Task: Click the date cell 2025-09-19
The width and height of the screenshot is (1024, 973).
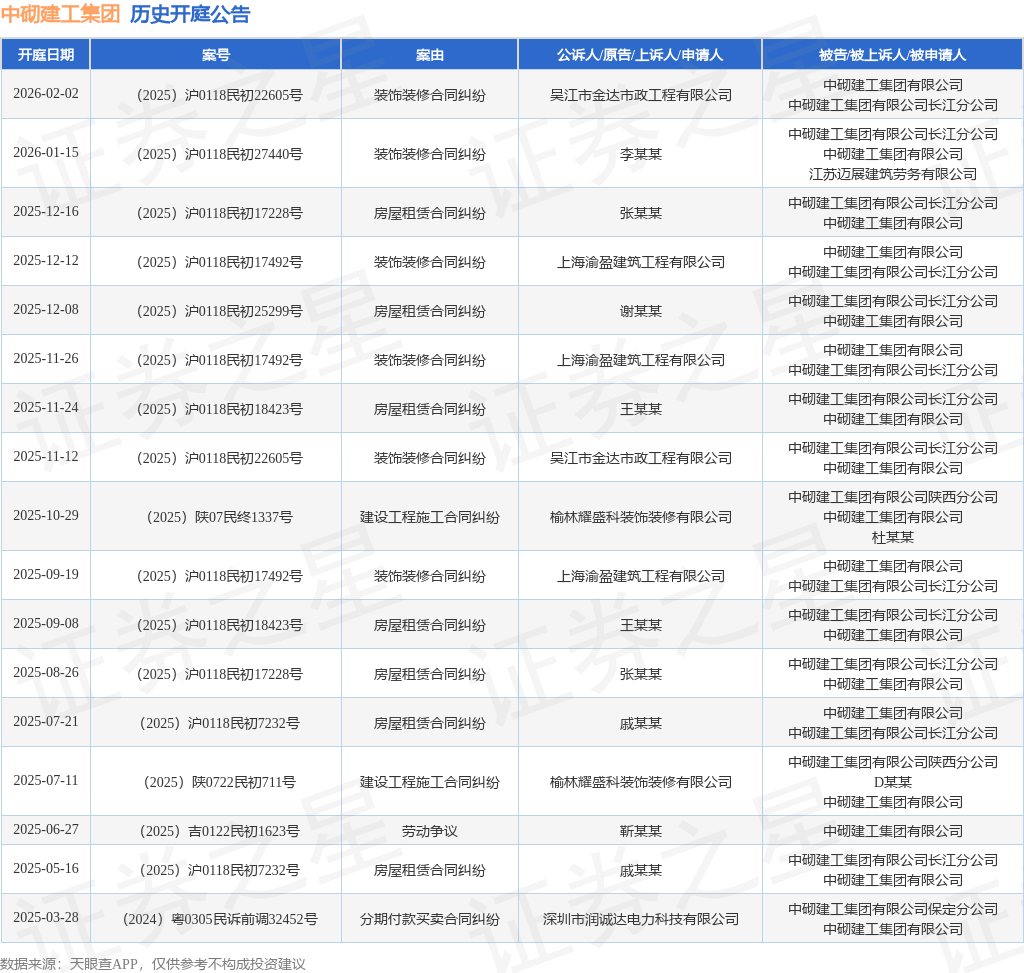Action: (x=46, y=575)
